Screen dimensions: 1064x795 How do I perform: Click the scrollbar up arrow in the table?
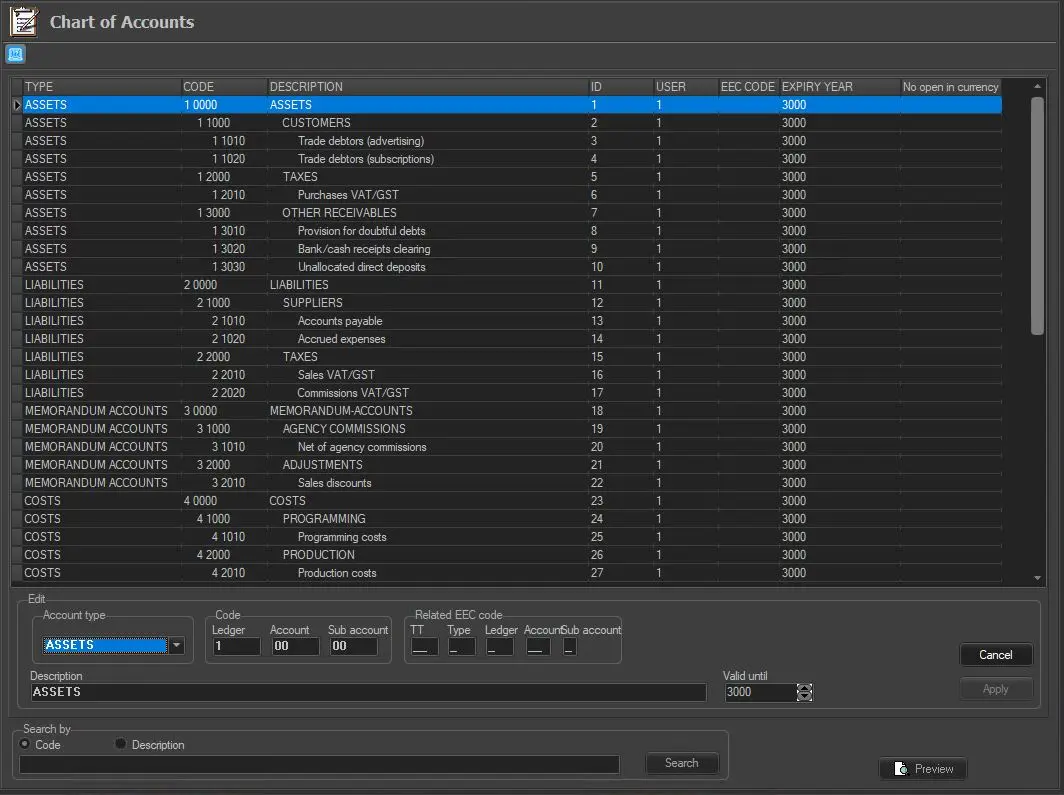click(x=1037, y=87)
